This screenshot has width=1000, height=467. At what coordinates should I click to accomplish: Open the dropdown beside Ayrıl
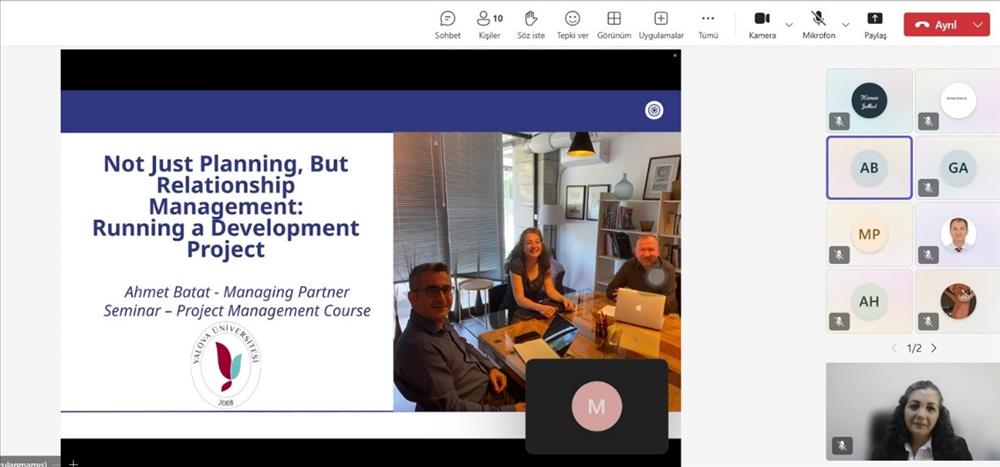979,25
